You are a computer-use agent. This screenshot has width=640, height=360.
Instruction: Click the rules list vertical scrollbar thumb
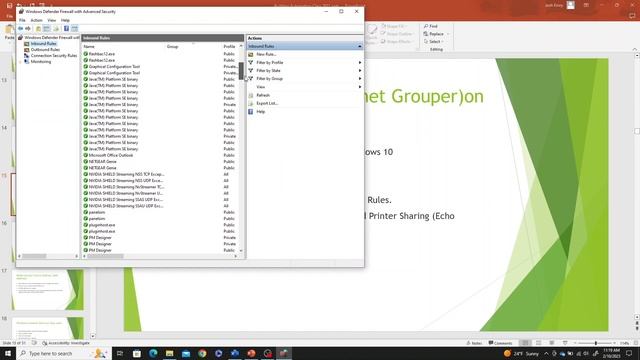[241, 71]
